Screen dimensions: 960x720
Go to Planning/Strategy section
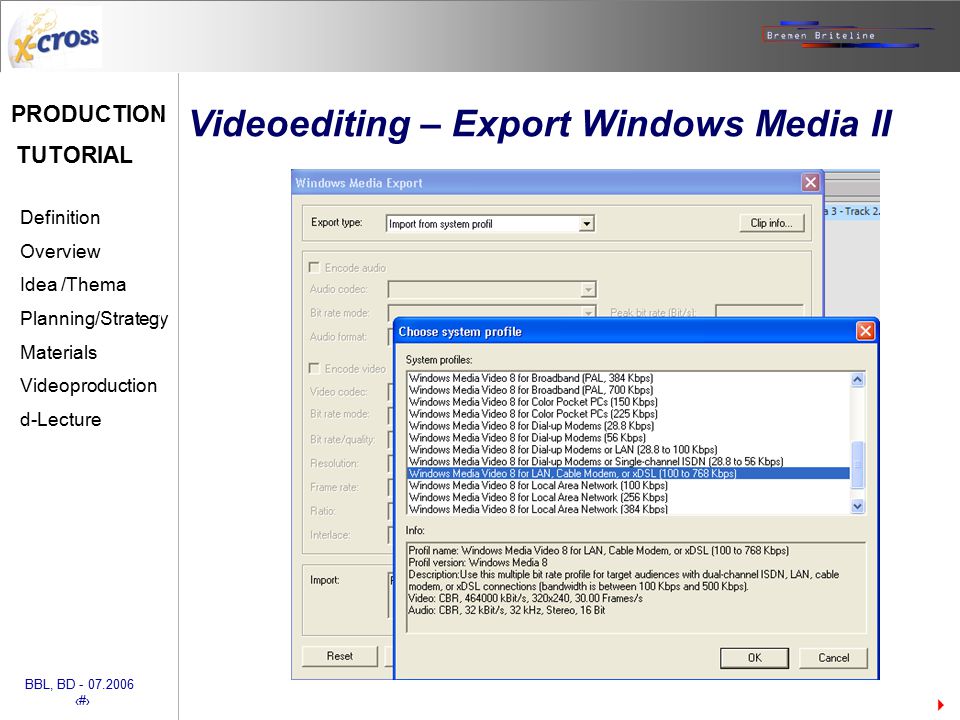pos(94,319)
